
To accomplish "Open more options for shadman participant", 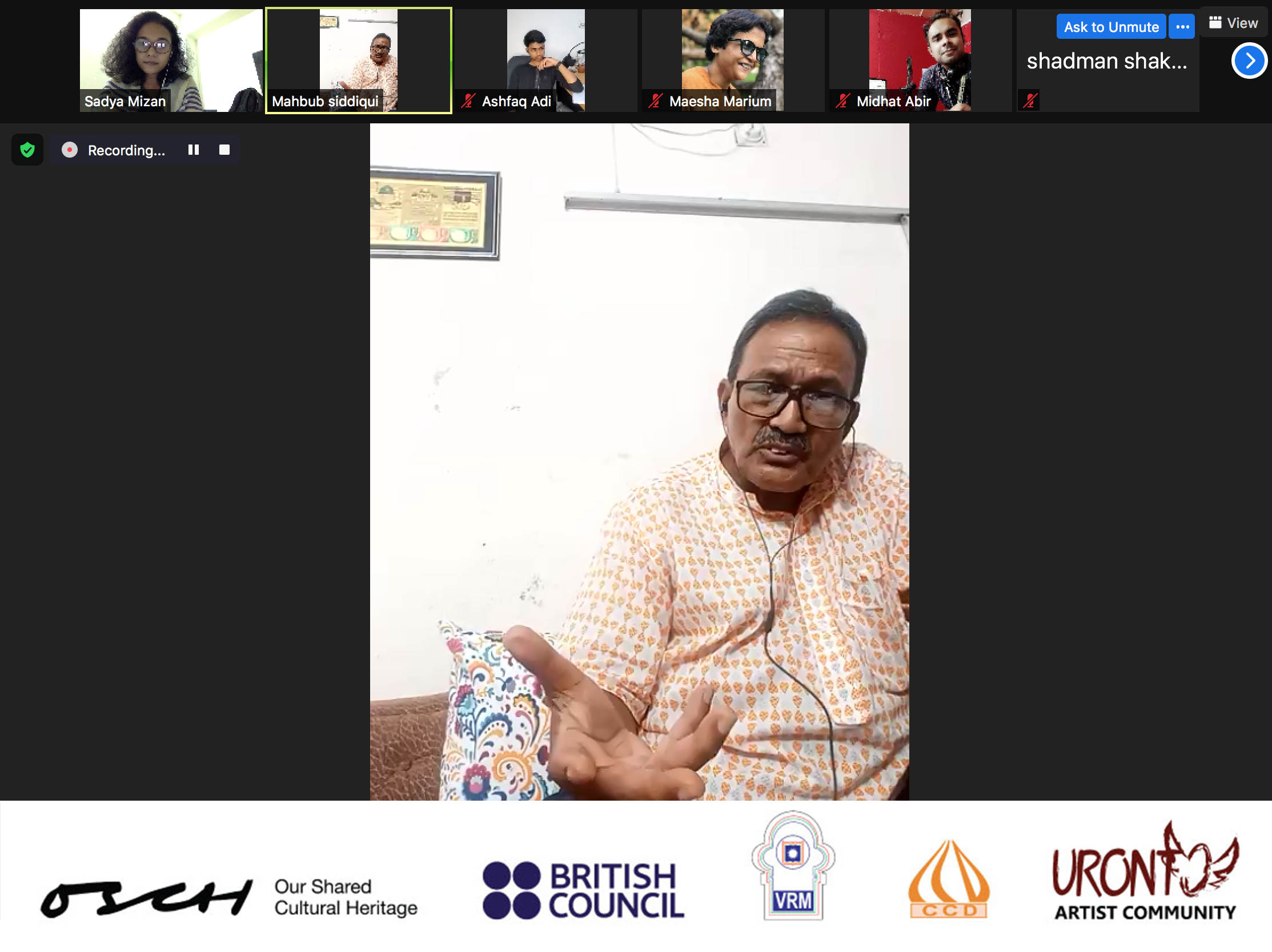I will click(x=1182, y=27).
